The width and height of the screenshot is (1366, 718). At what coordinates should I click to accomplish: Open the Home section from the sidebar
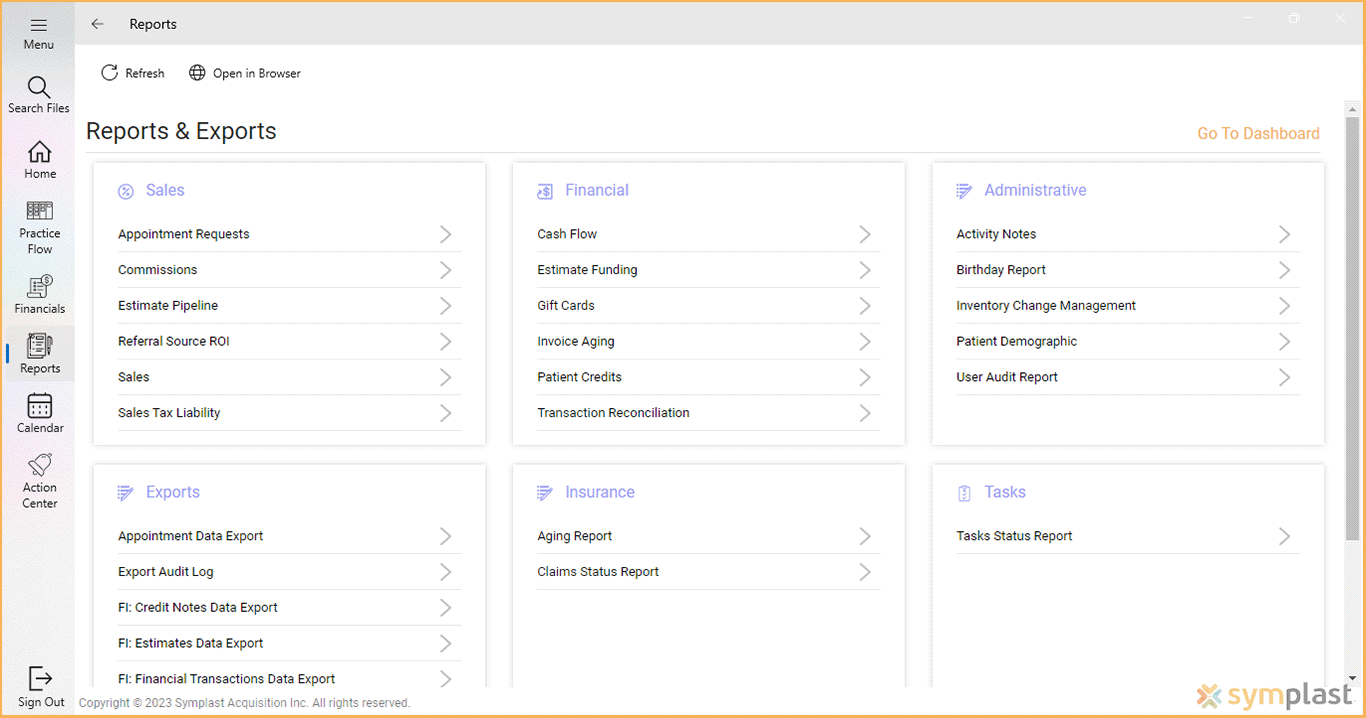click(x=39, y=158)
